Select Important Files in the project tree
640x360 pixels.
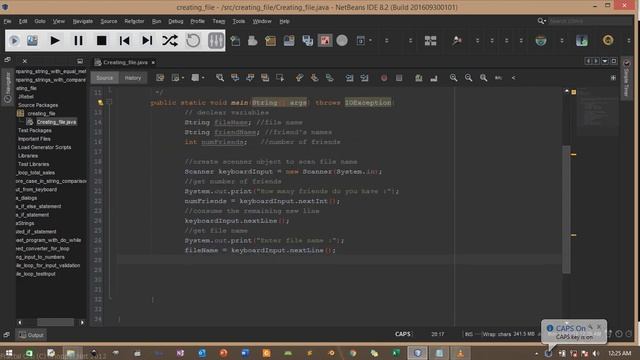[34, 139]
